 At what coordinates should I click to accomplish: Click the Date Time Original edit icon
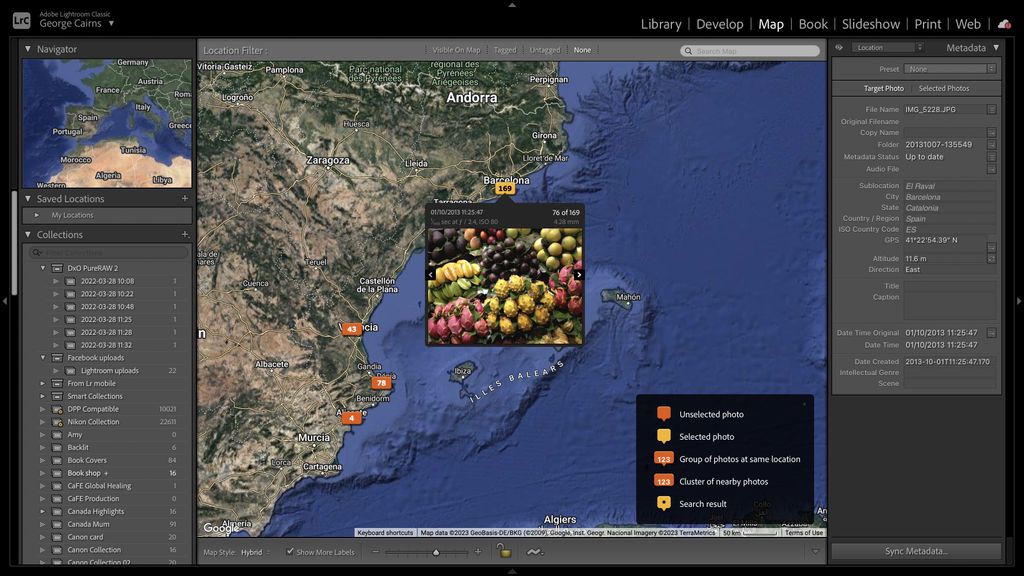(x=991, y=333)
